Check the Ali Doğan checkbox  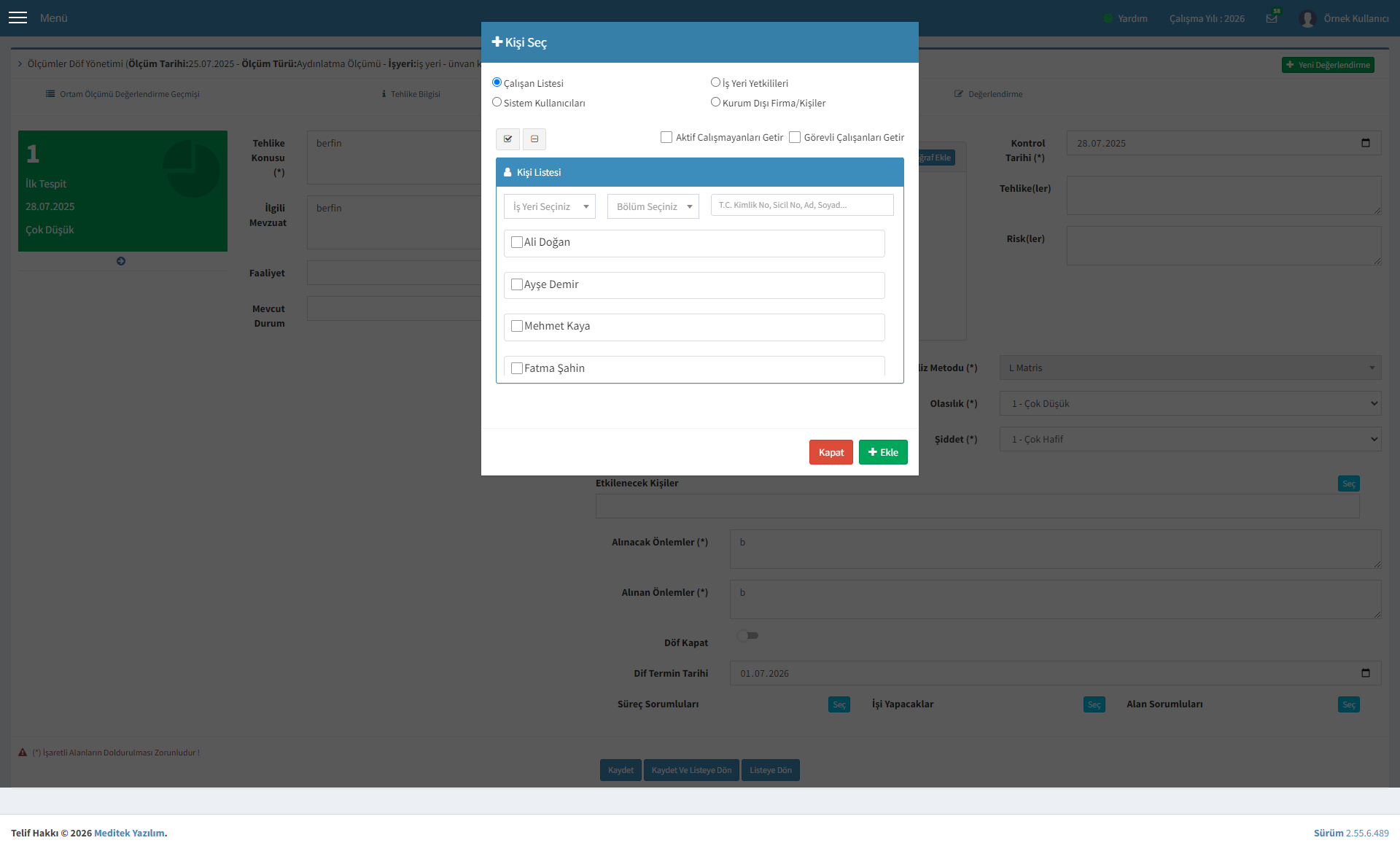pos(517,242)
